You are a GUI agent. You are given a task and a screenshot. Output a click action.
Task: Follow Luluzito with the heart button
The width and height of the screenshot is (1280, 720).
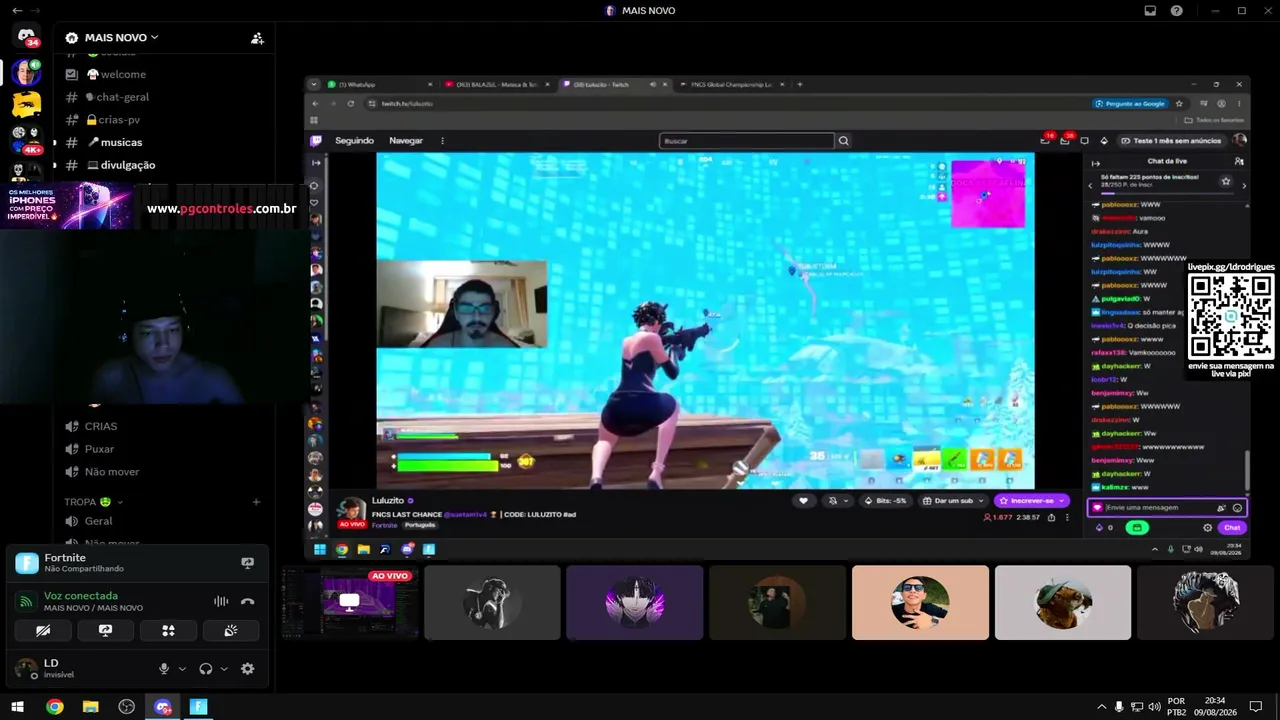pos(803,501)
